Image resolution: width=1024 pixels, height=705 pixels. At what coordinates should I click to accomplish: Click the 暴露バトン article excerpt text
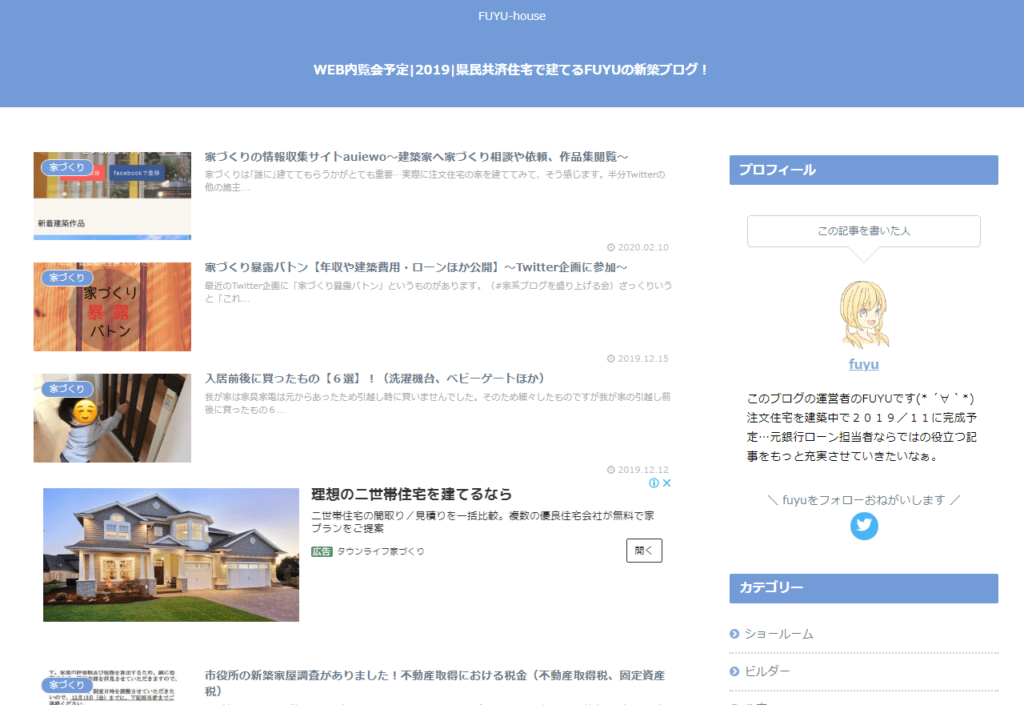(x=438, y=292)
